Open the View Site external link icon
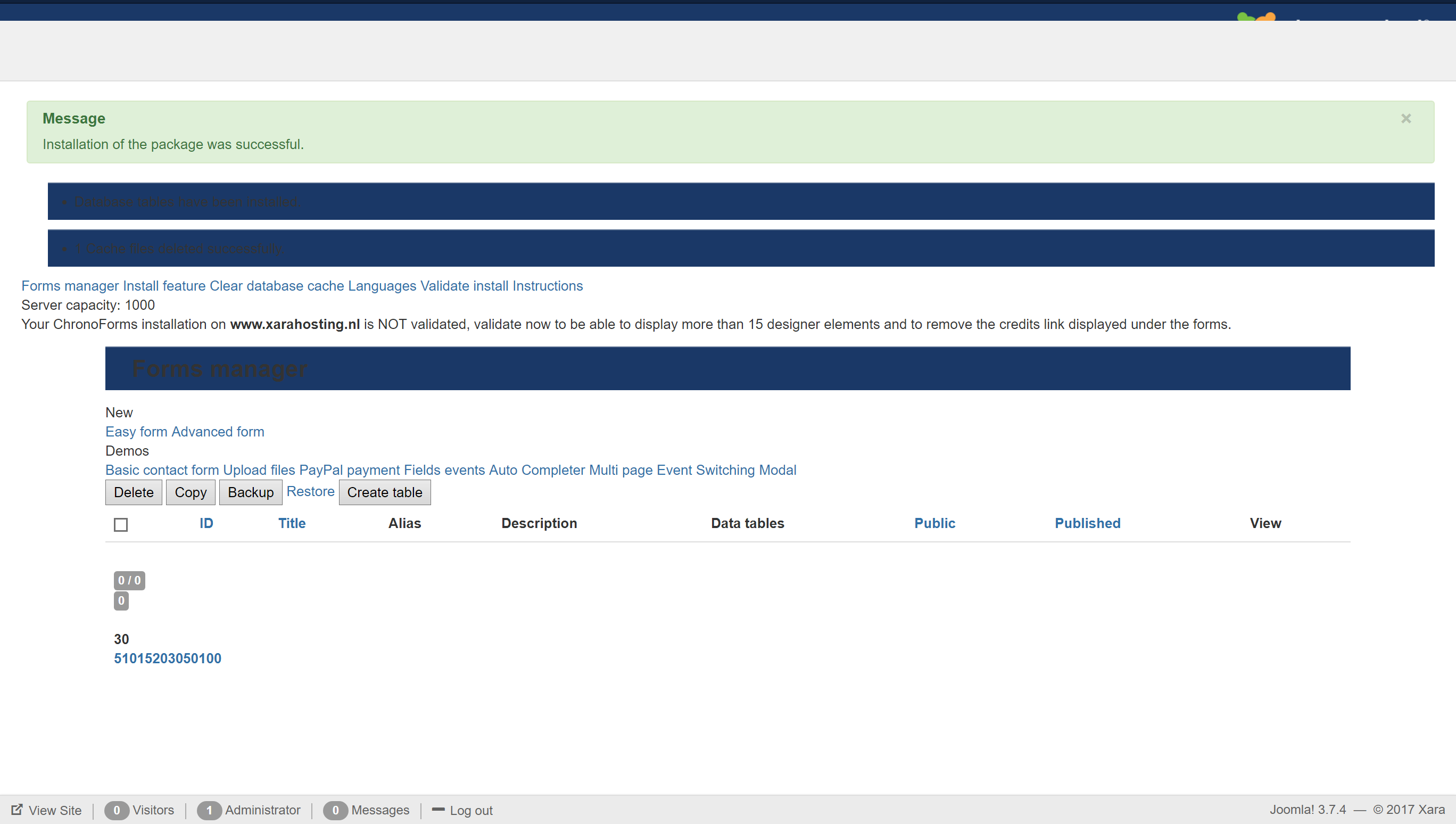Viewport: 1456px width, 824px height. pos(17,810)
